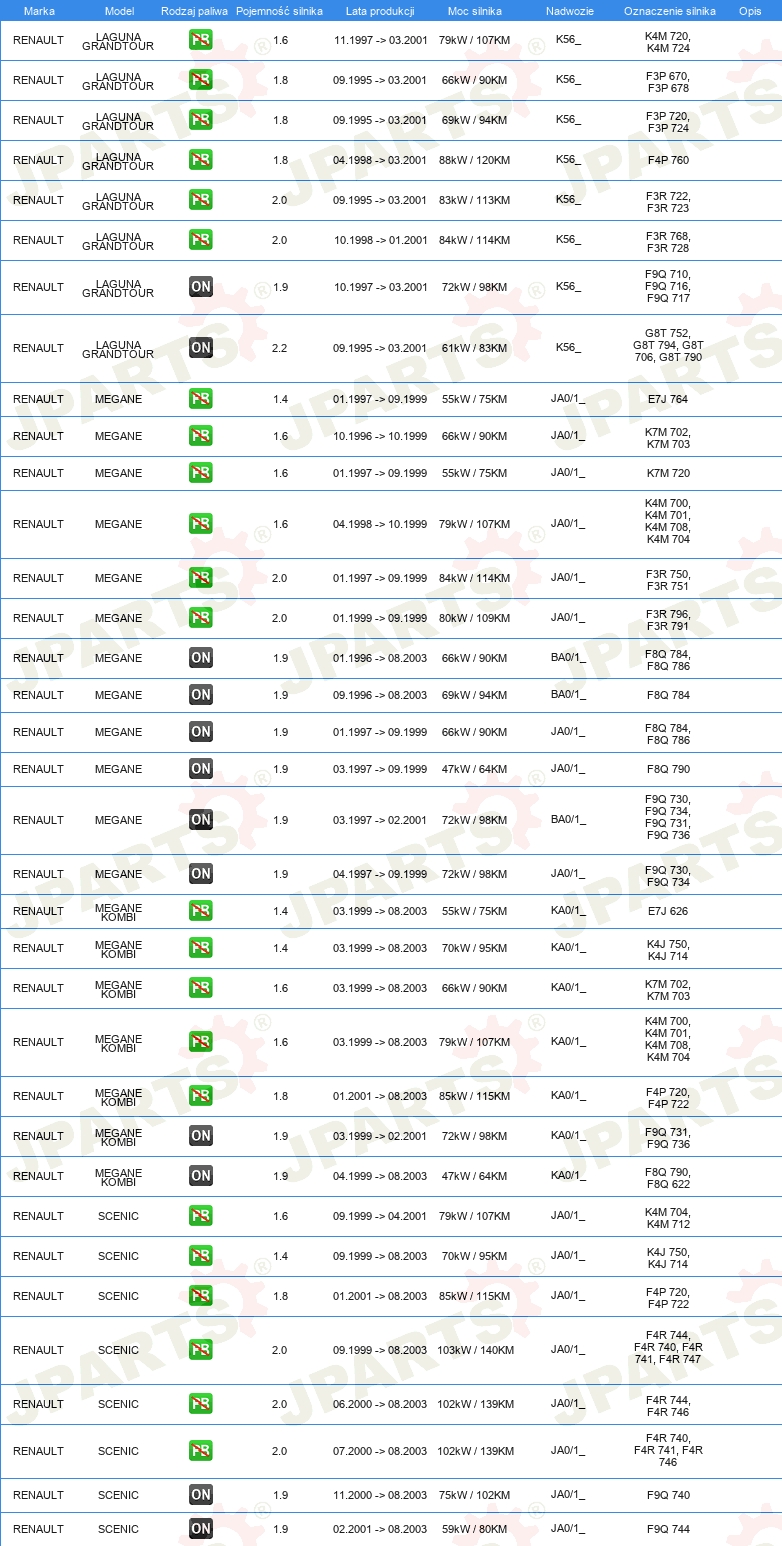The width and height of the screenshot is (782, 1546).
Task: Select the date cell 04.1998 -> 03.2001
Action: click(x=380, y=160)
